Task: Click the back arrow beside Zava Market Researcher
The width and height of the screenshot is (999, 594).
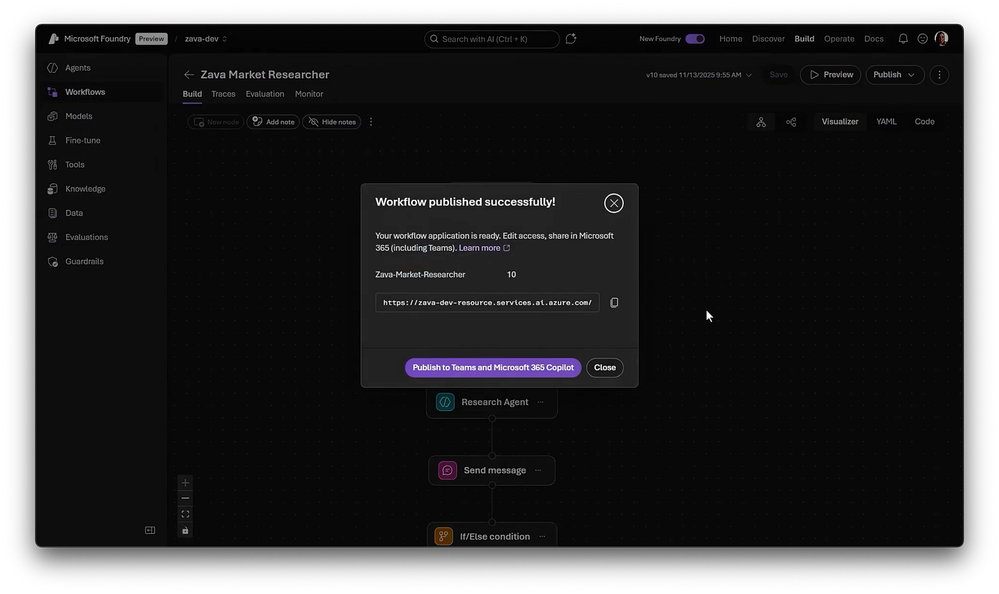Action: click(x=189, y=75)
